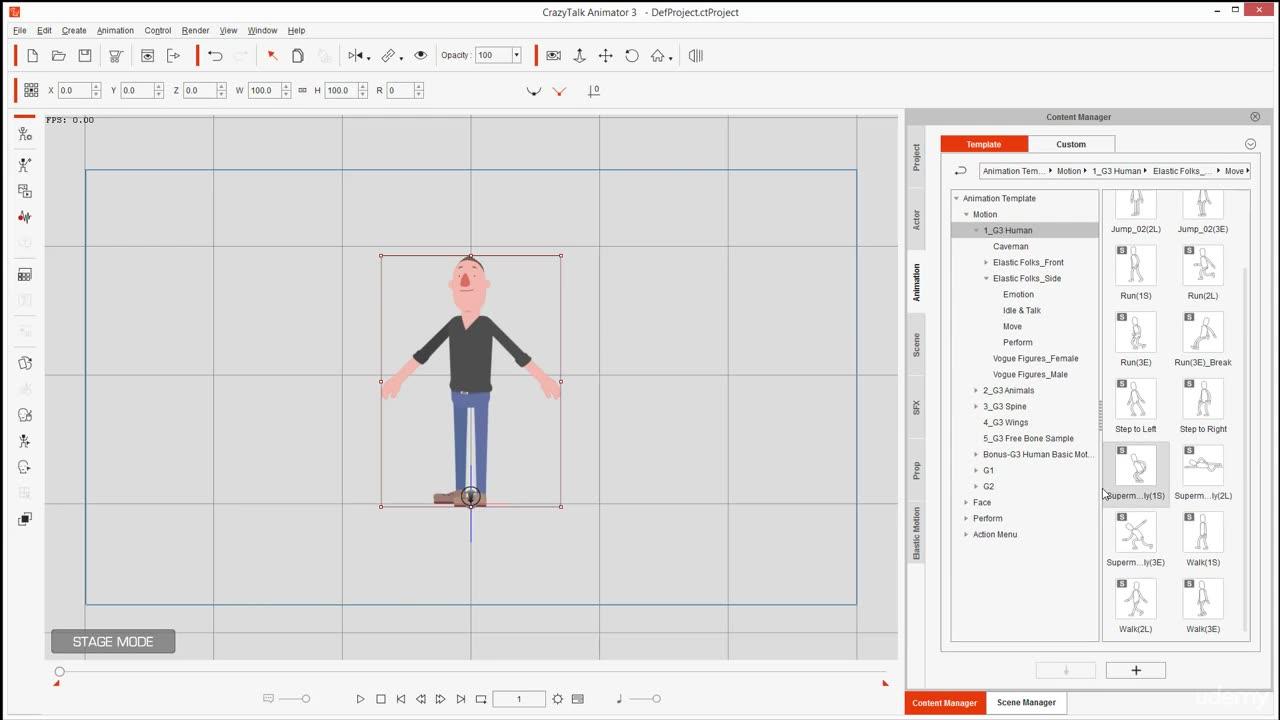The image size is (1280, 720).
Task: Select the Zoom camera tool
Action: point(579,56)
